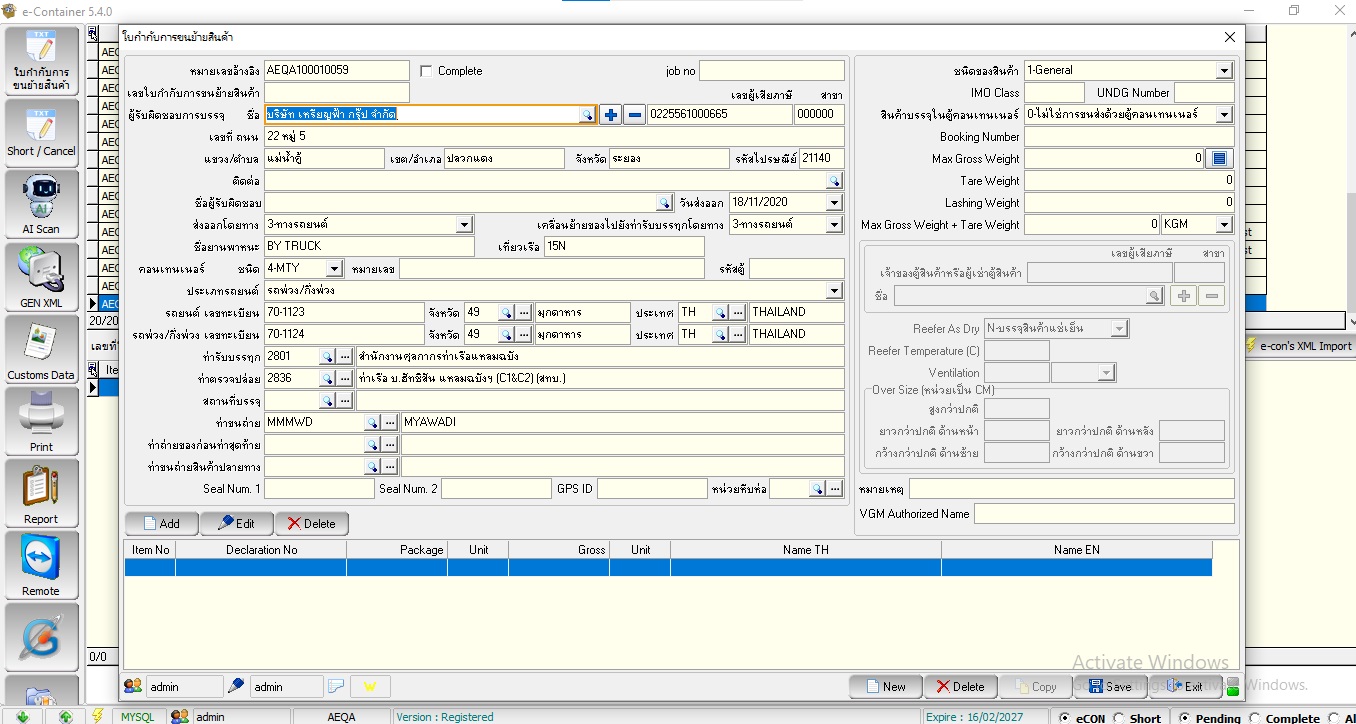This screenshot has height=724, width=1356.
Task: Expand the 1-General goods type dropdown
Action: 1224,71
